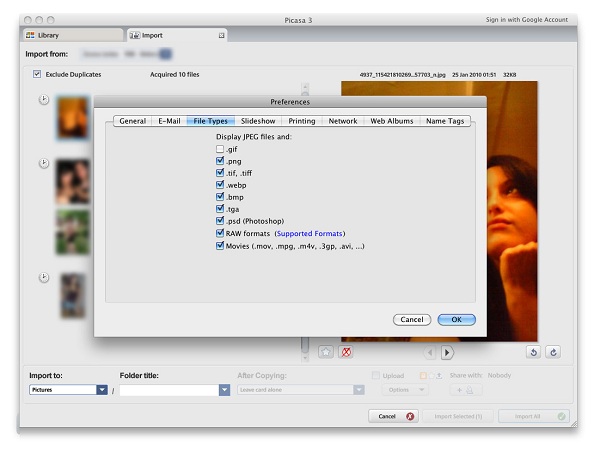Screen dimensions: 600x451
Task: Open the Slideshow preferences tab
Action: click(258, 121)
